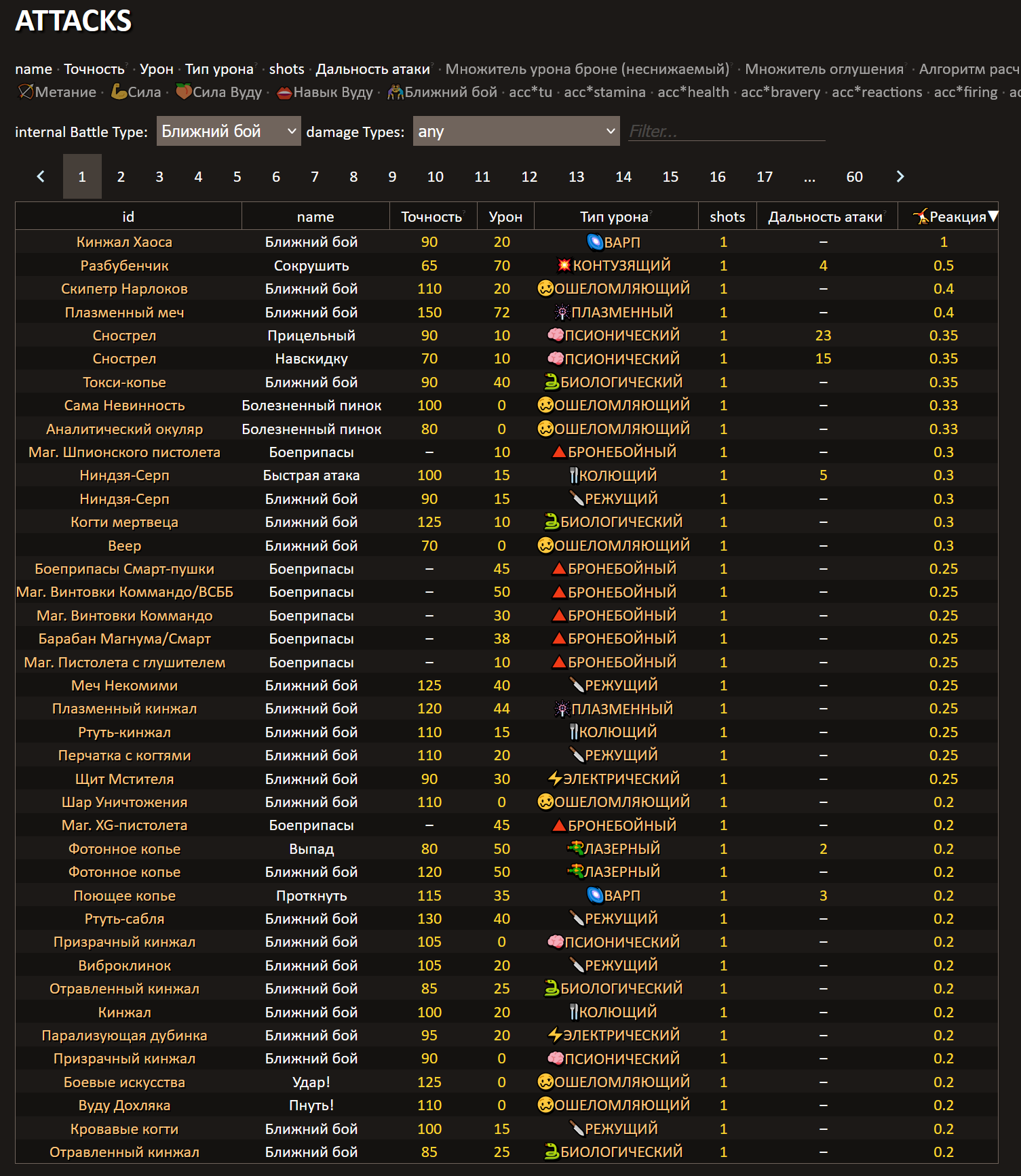The image size is (1021, 1176).
Task: Open the damage Types dropdown
Action: point(516,131)
